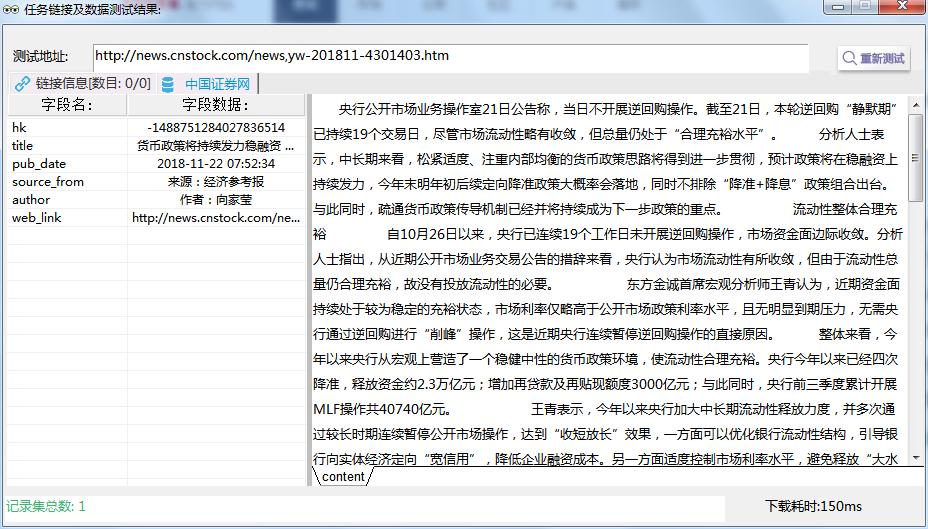Click the title value 货币政策将持续发力稳融资
This screenshot has height=529, width=928.
tap(215, 146)
